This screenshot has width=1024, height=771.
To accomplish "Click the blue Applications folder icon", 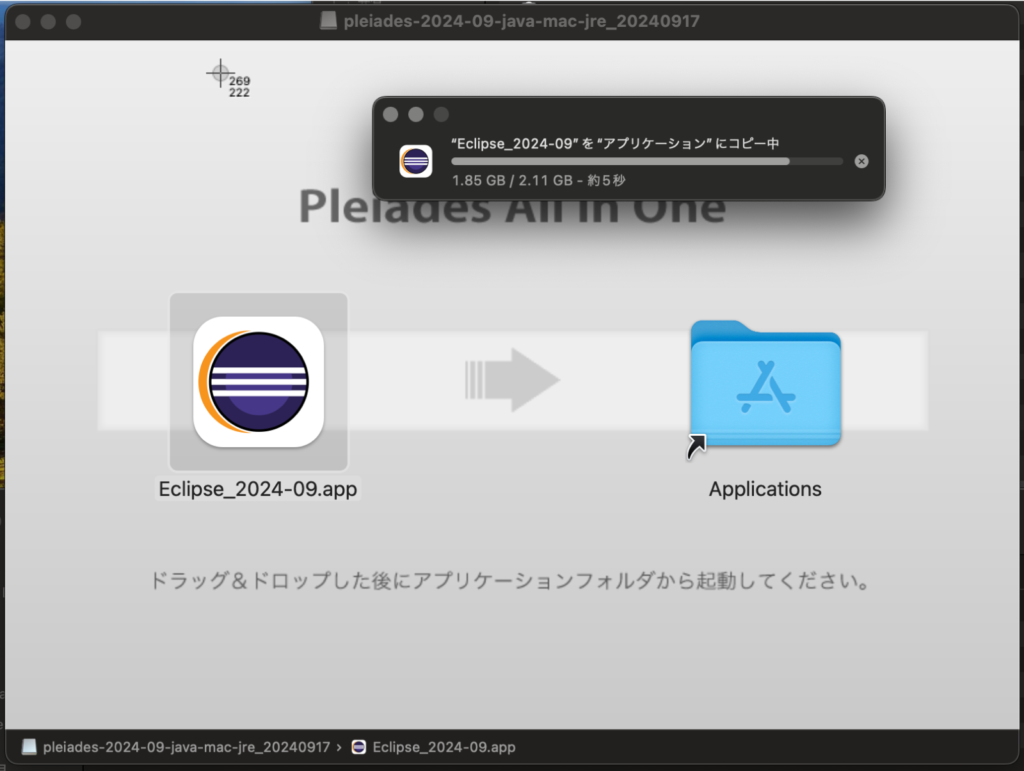I will (765, 384).
